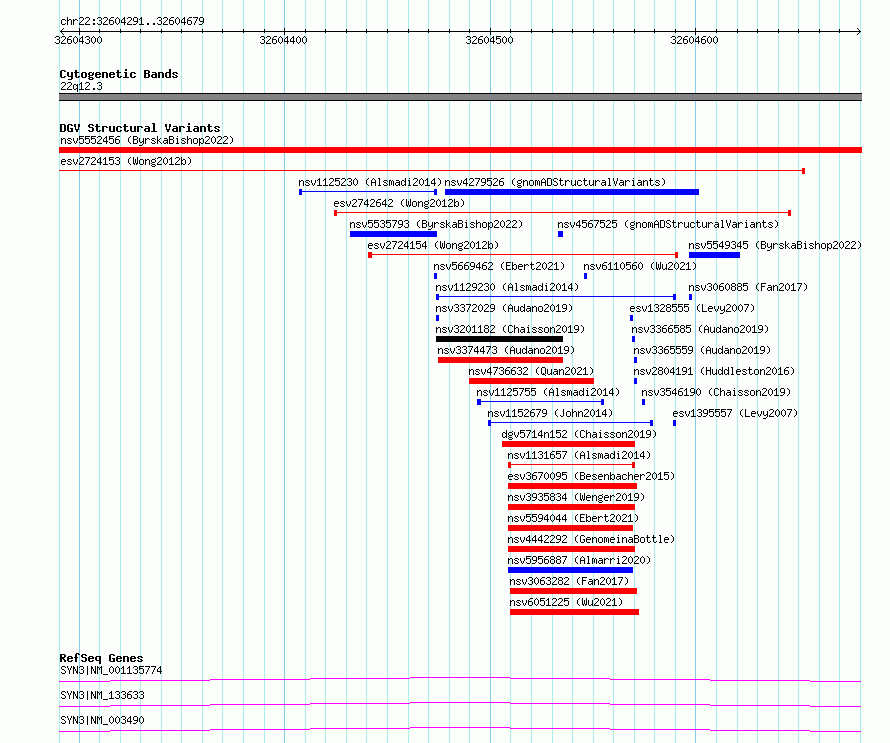
Task: Click nsv5535793 (ByrskaBishop2022) label
Action: [x=436, y=224]
